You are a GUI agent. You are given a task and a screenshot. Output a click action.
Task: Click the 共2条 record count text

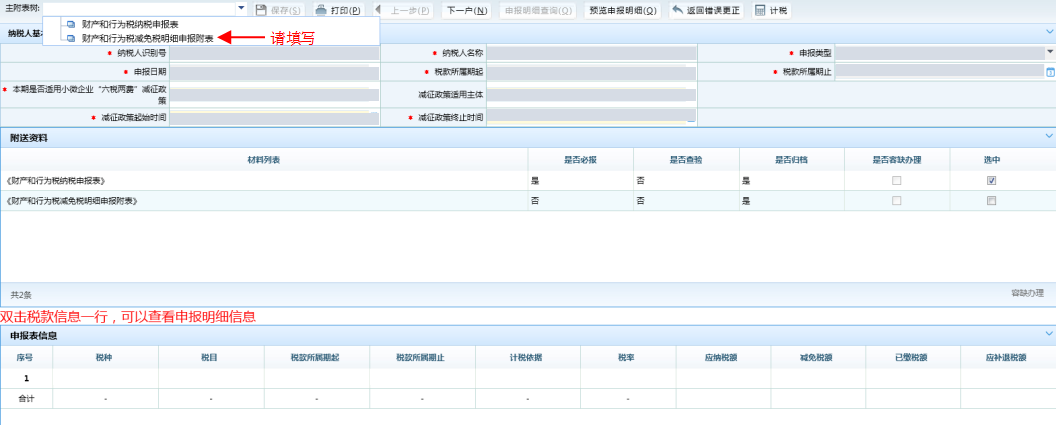pyautogui.click(x=21, y=295)
